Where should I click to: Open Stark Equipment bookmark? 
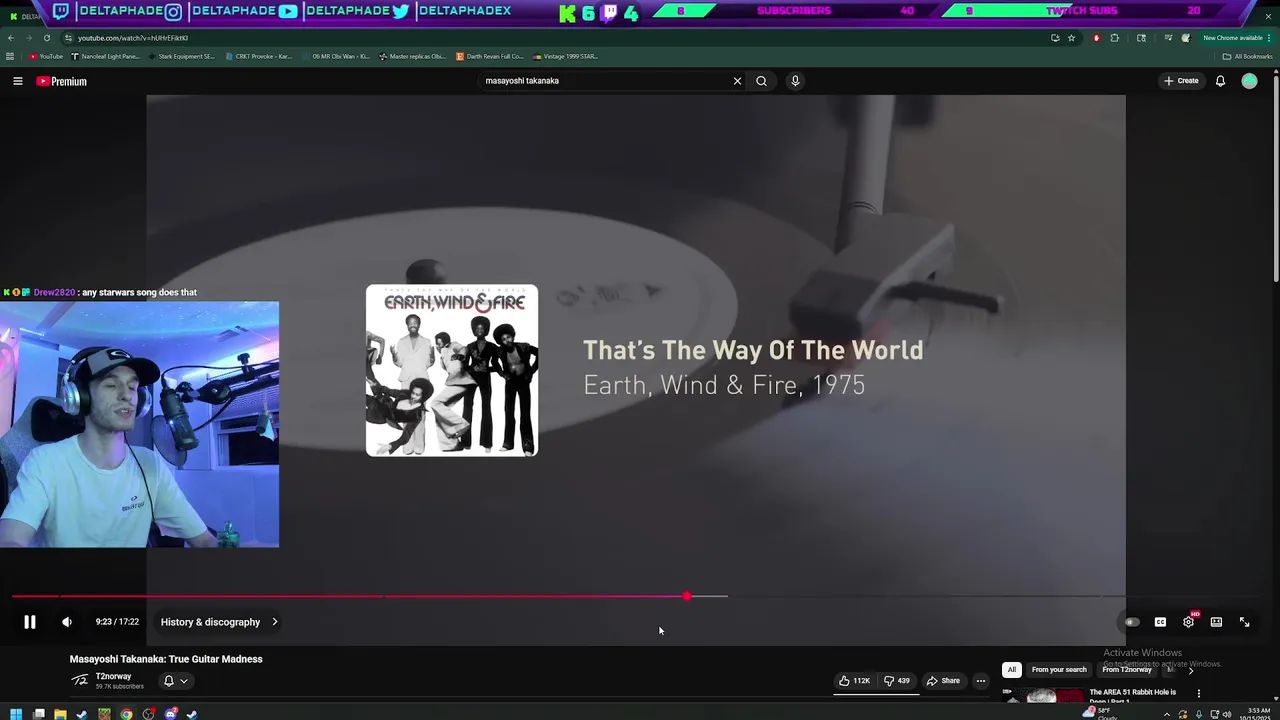[x=181, y=56]
